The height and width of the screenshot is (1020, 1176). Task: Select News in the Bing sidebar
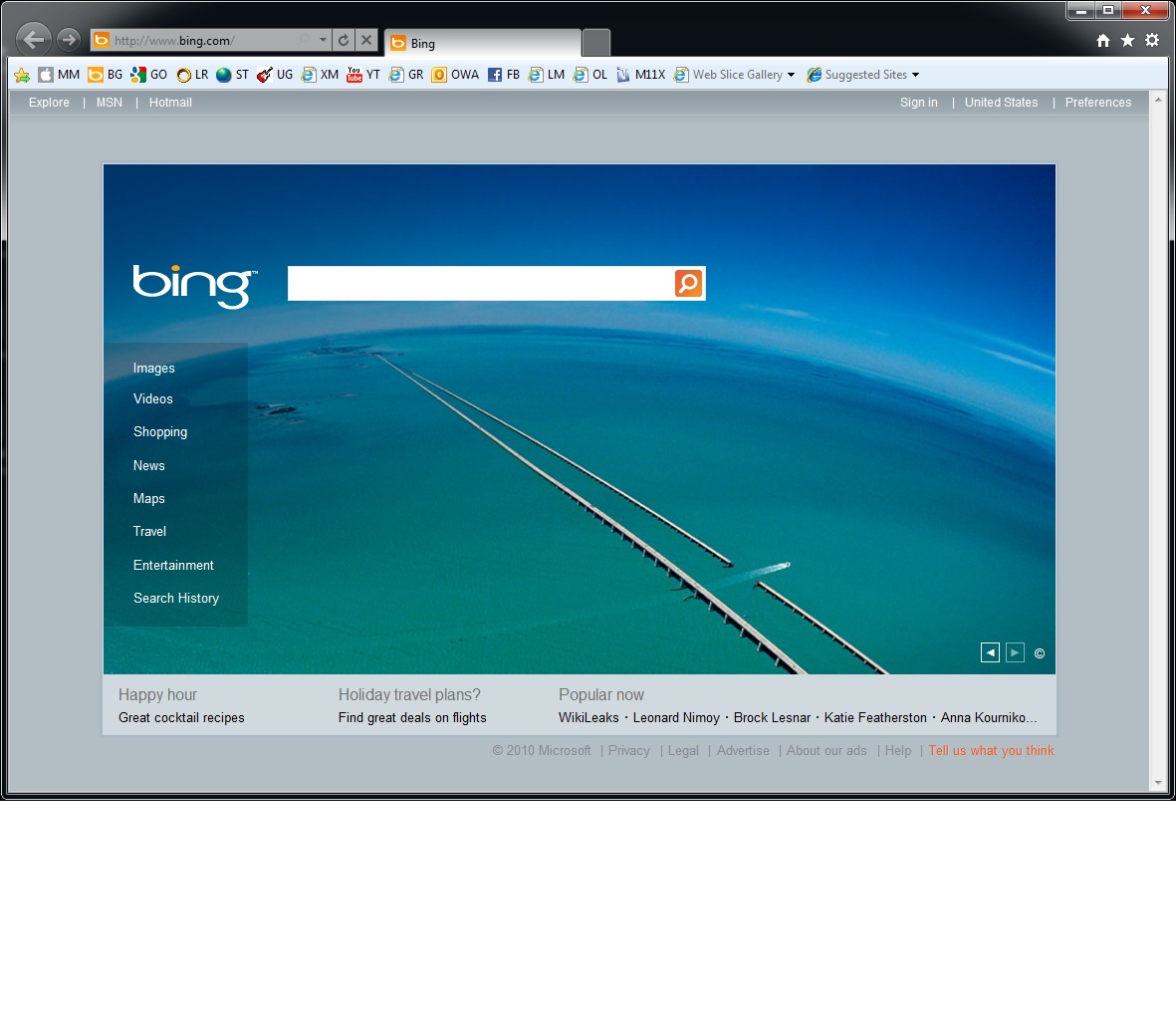[x=149, y=466]
